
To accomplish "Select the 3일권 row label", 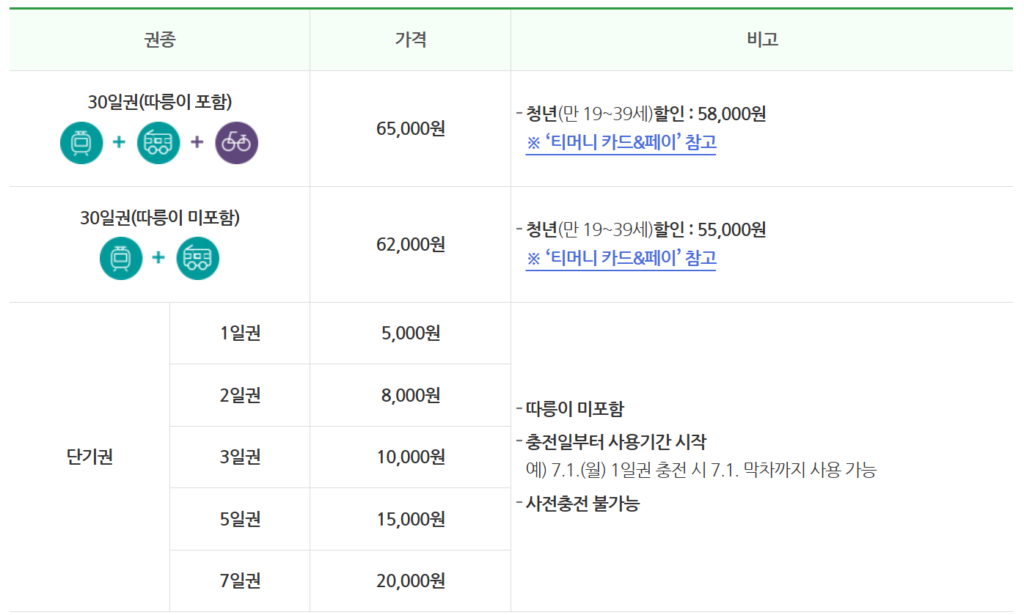I will [240, 457].
